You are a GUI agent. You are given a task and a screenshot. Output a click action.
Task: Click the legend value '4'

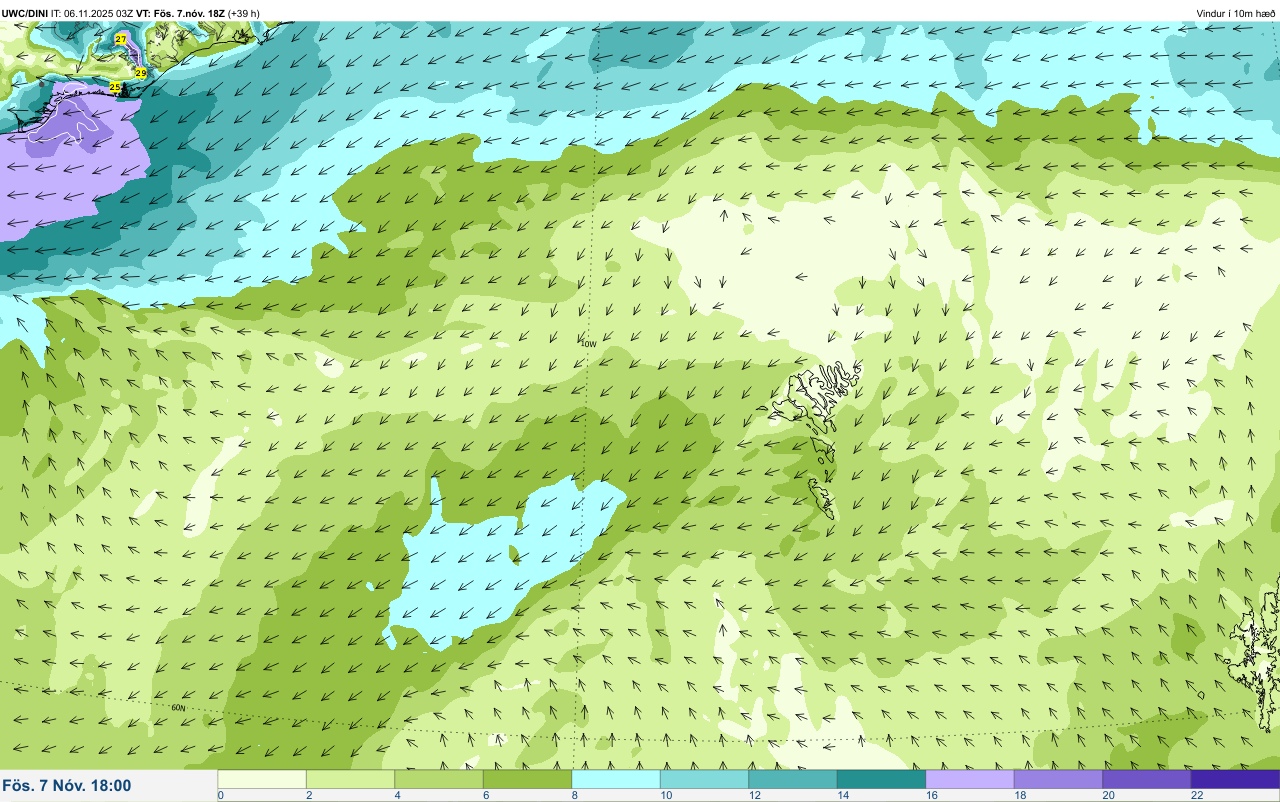[397, 795]
